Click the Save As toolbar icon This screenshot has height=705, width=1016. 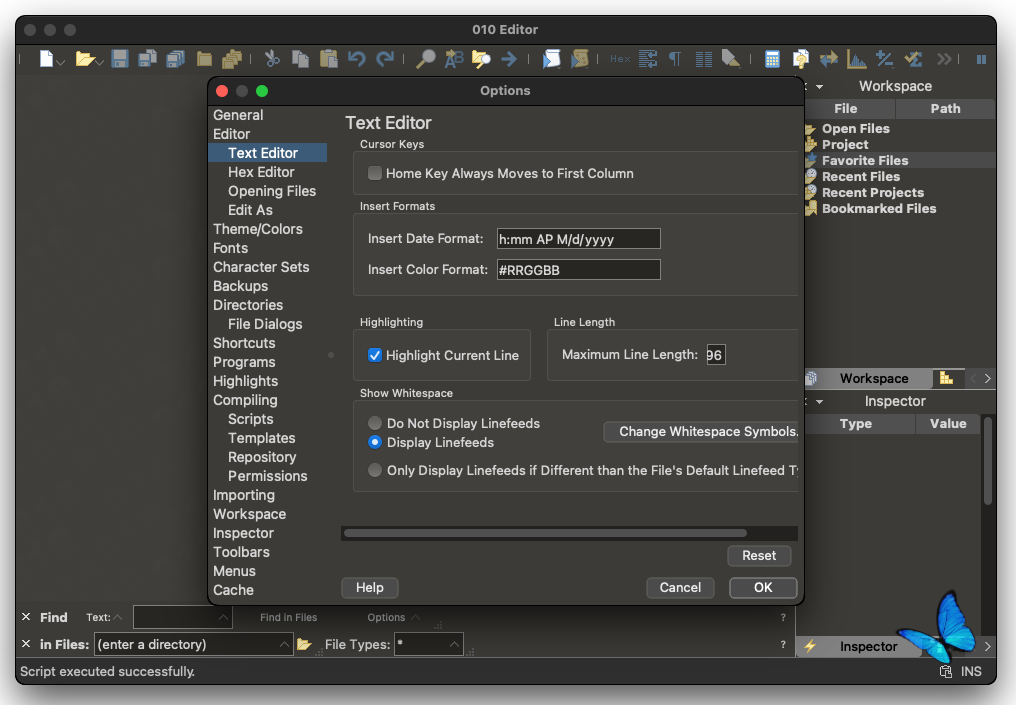[x=148, y=59]
